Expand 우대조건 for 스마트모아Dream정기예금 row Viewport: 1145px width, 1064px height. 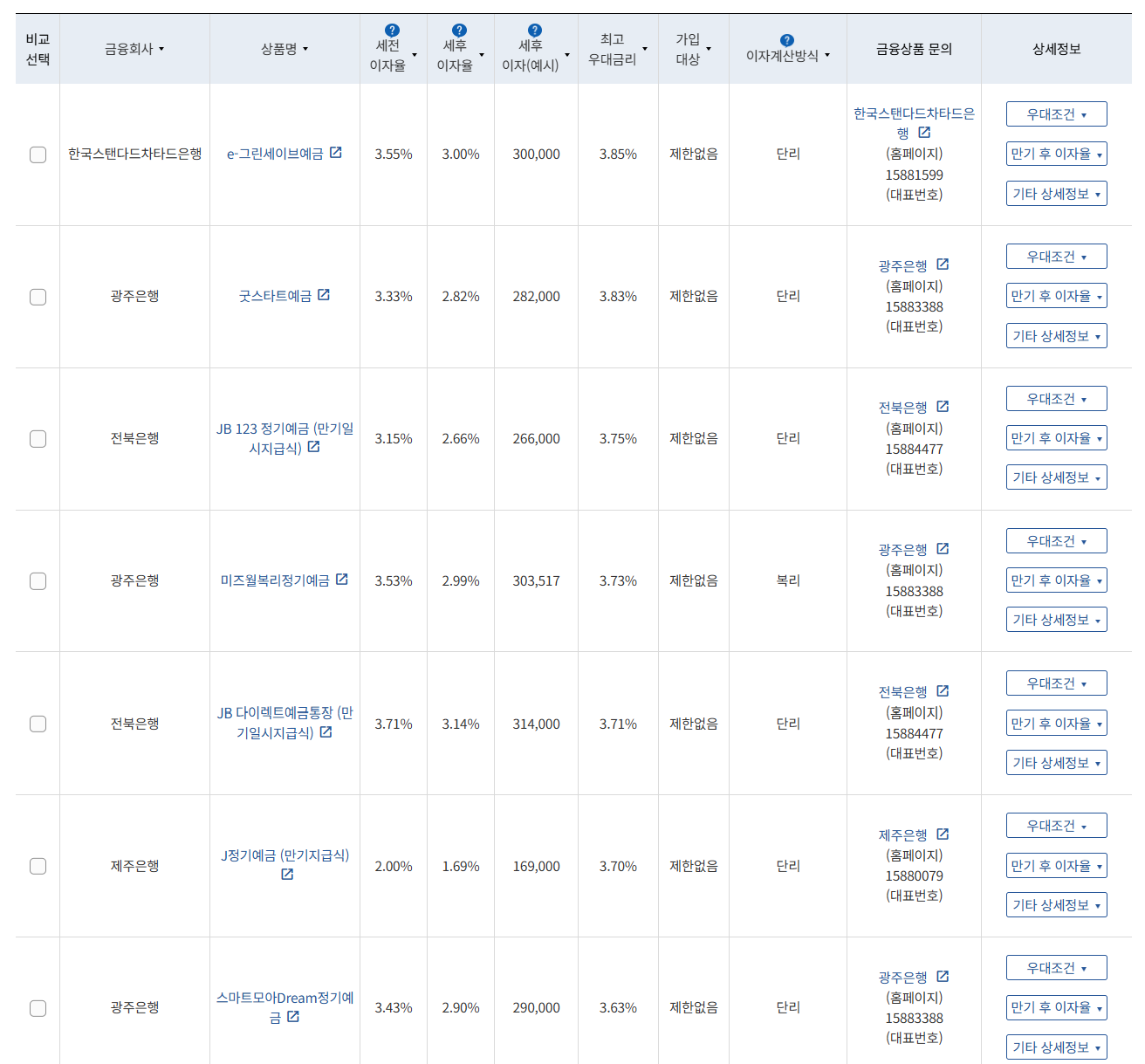tap(1056, 968)
